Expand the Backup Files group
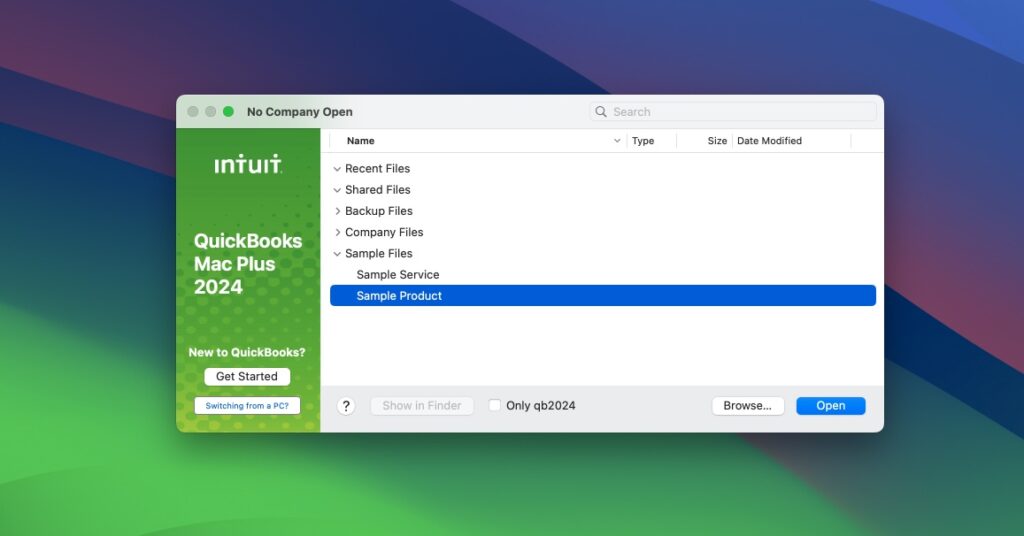1024x536 pixels. point(337,211)
